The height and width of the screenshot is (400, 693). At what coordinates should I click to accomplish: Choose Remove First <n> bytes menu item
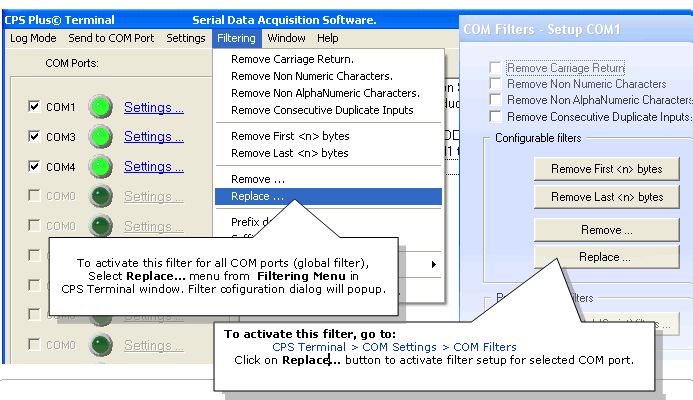[x=328, y=136]
